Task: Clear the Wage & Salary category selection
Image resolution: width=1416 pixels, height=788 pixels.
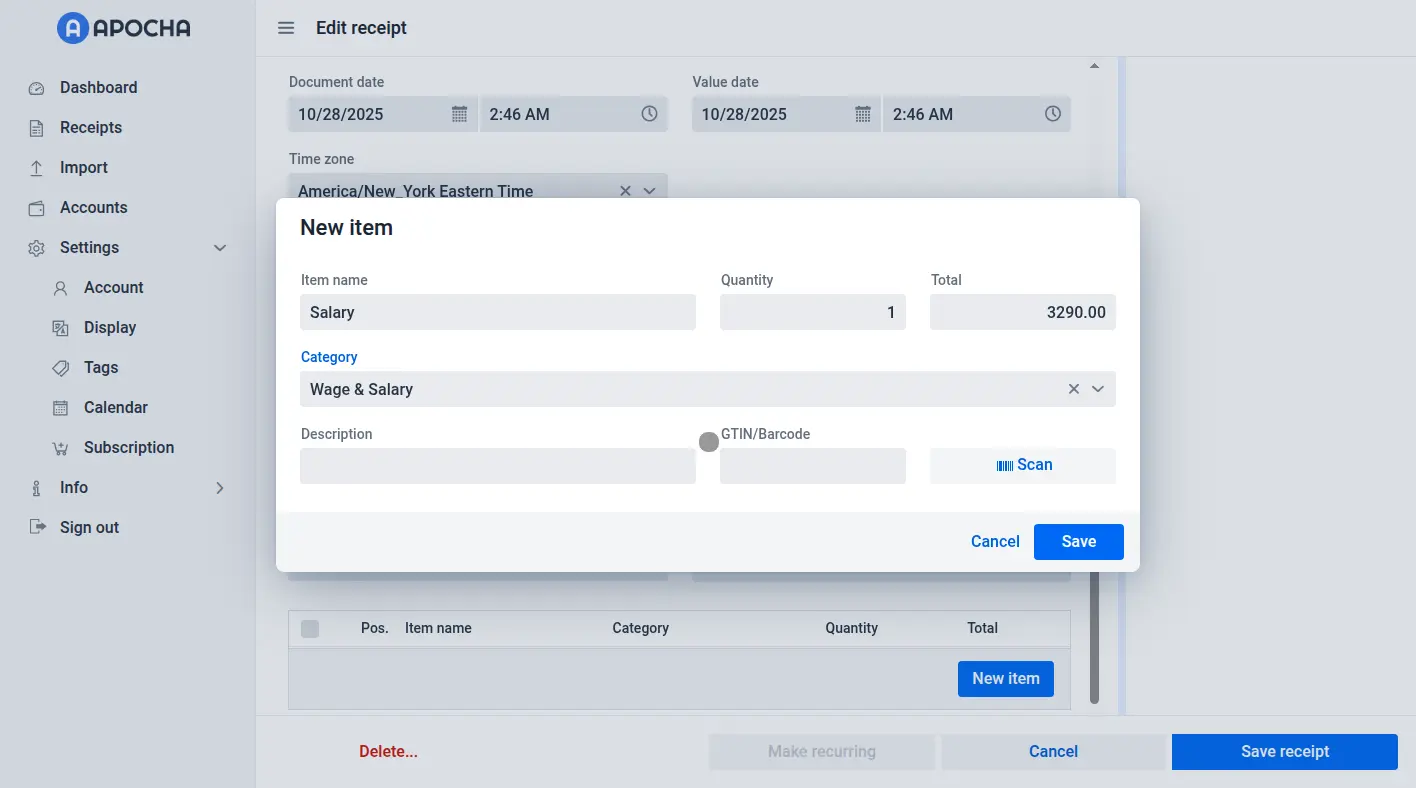Action: [x=1074, y=389]
